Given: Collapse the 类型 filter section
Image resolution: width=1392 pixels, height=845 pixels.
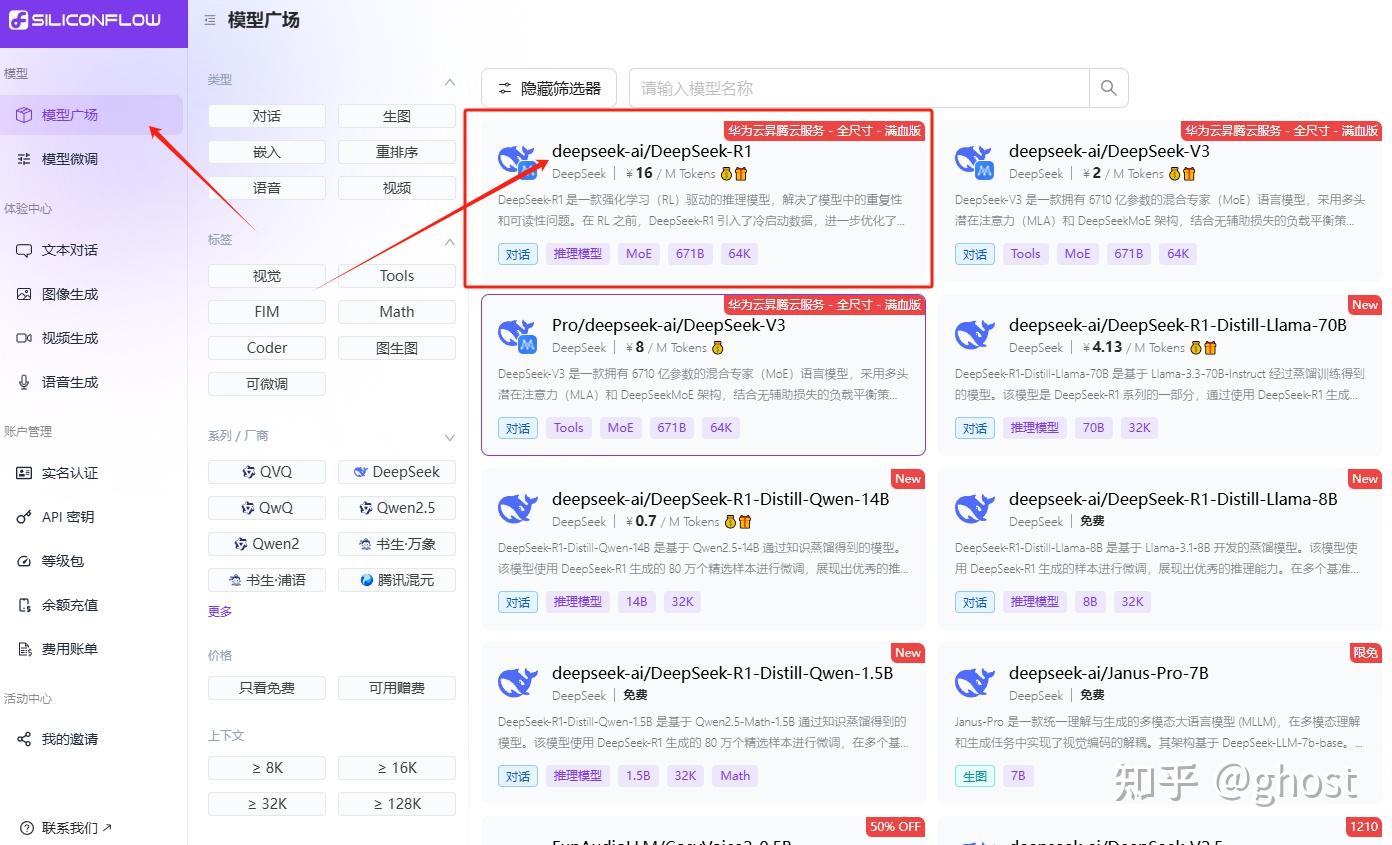Looking at the screenshot, I should [x=449, y=79].
